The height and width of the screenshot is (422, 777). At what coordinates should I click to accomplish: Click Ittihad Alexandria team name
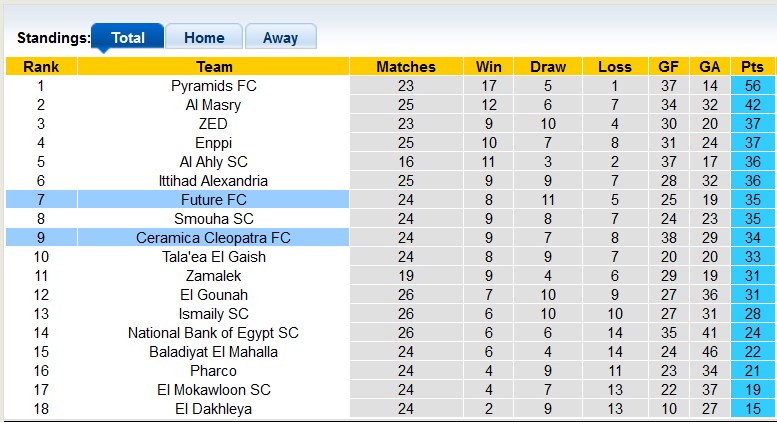point(213,181)
